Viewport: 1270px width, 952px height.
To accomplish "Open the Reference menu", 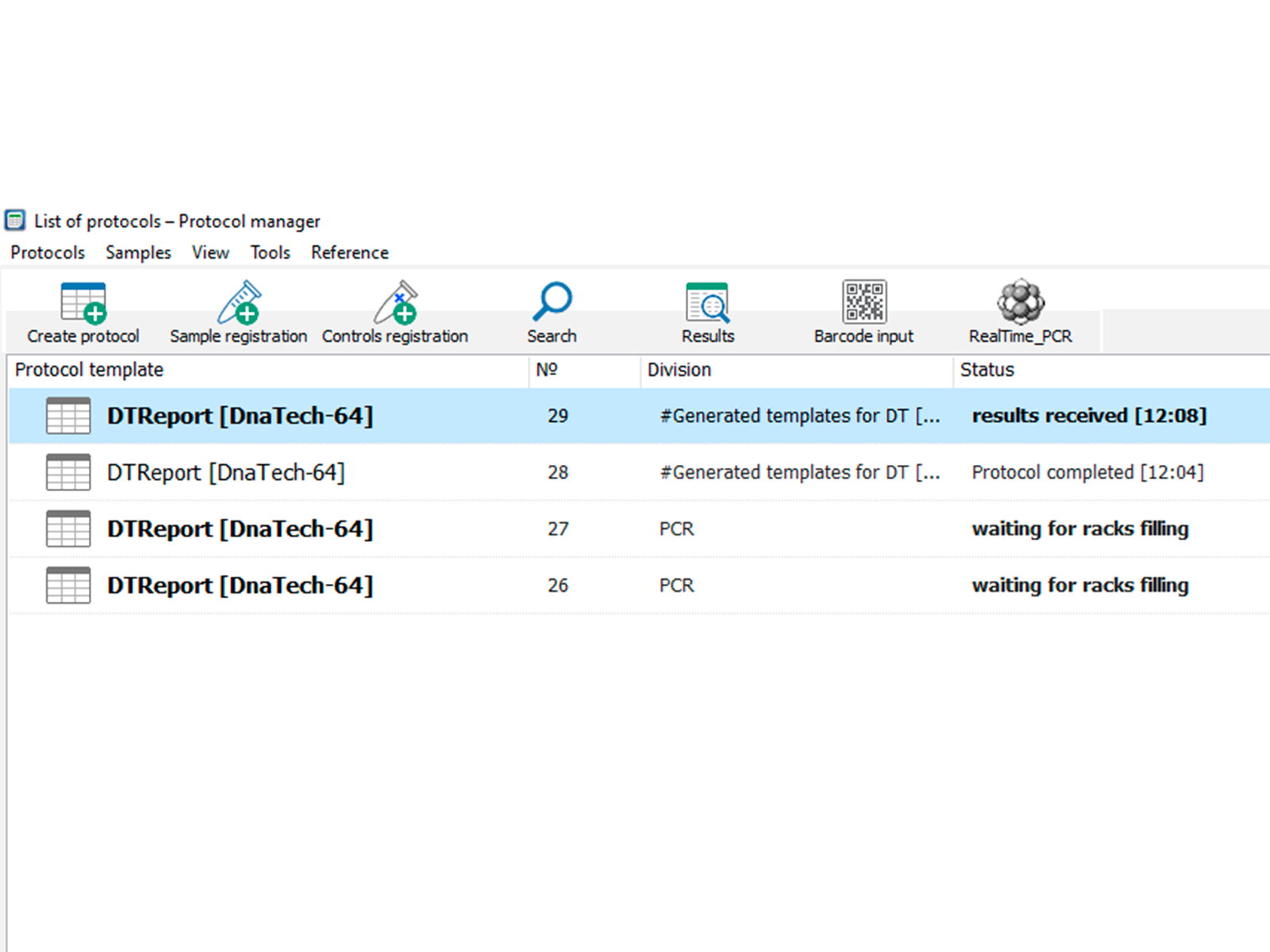I will point(349,252).
